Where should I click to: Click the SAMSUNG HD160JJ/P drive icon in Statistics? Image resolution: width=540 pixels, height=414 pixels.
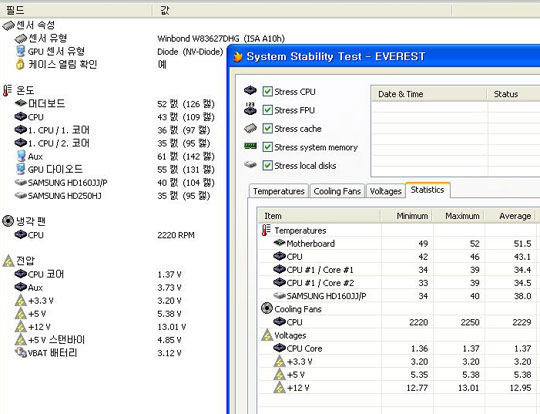tap(279, 296)
